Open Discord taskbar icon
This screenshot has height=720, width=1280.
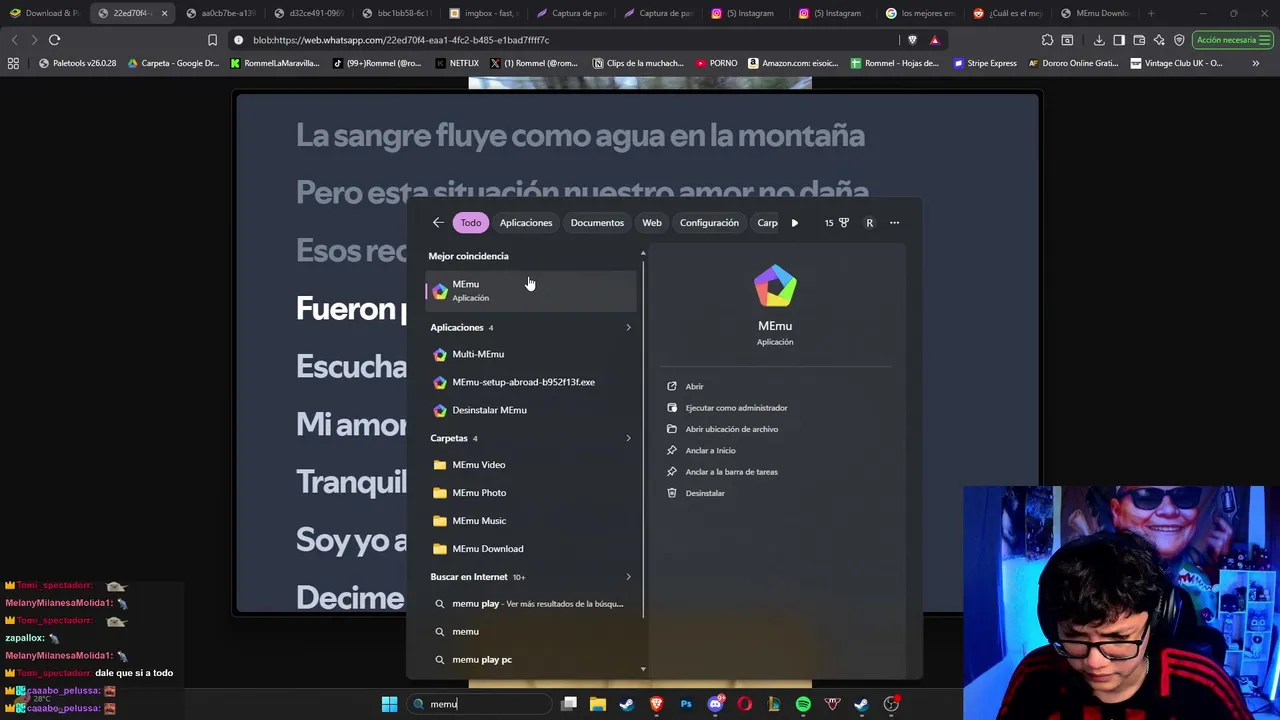click(715, 704)
